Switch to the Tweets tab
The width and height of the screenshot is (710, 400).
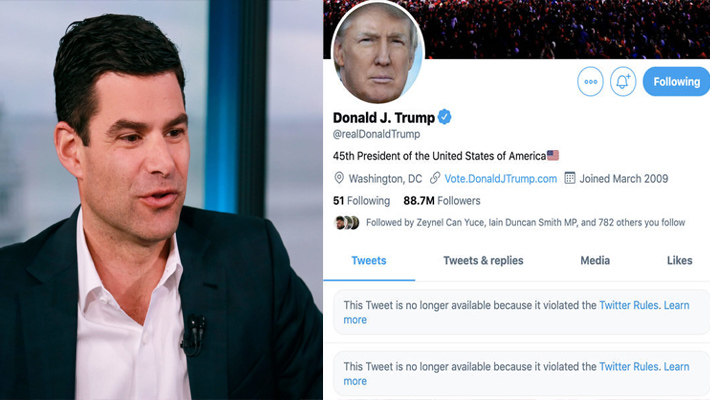(x=369, y=260)
